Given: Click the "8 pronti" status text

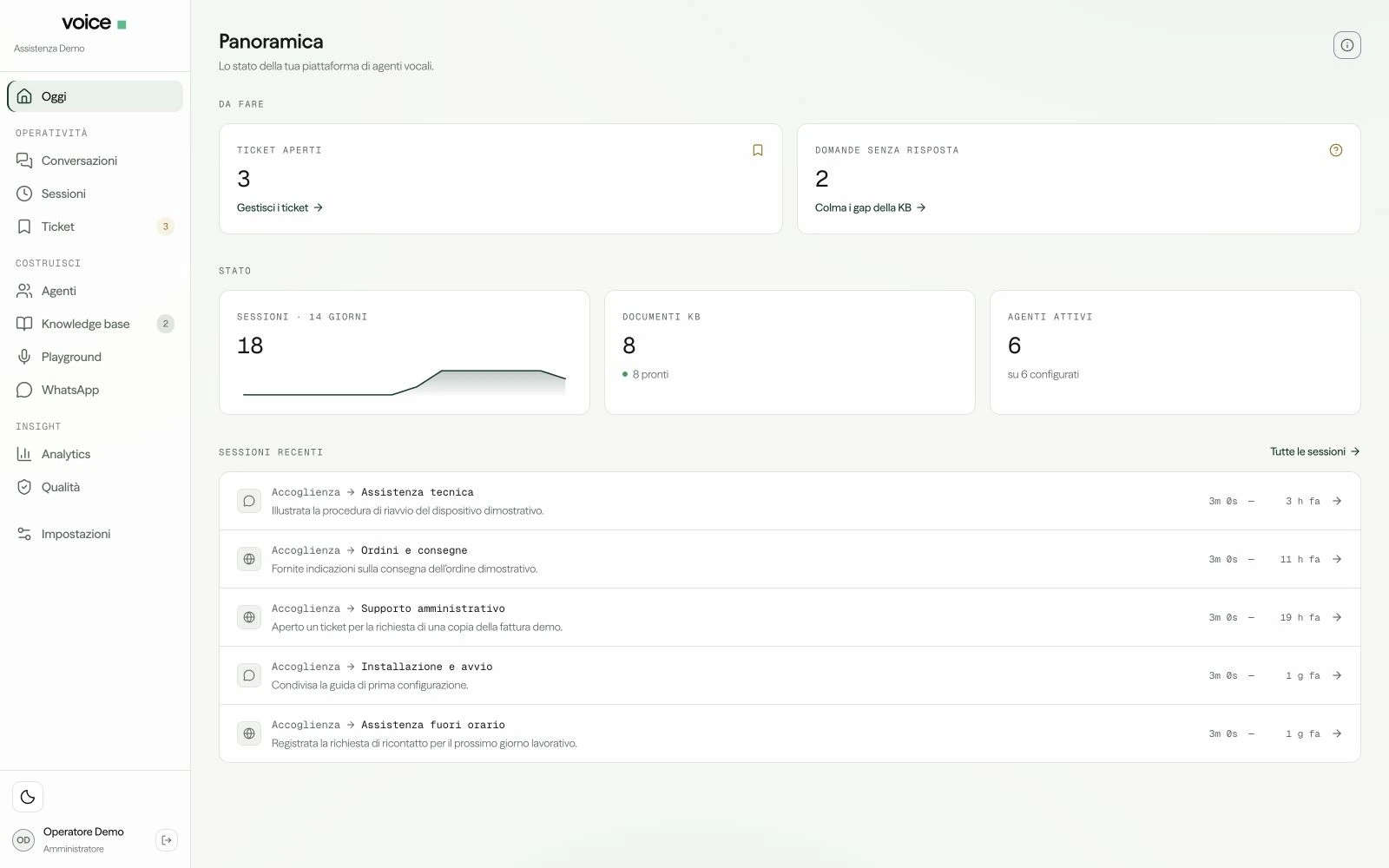Looking at the screenshot, I should [650, 374].
